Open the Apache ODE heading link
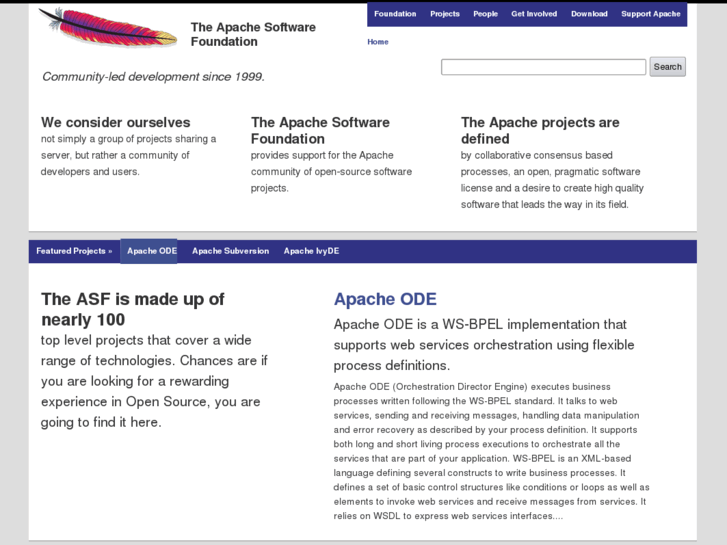The height and width of the screenshot is (545, 727). tap(385, 299)
